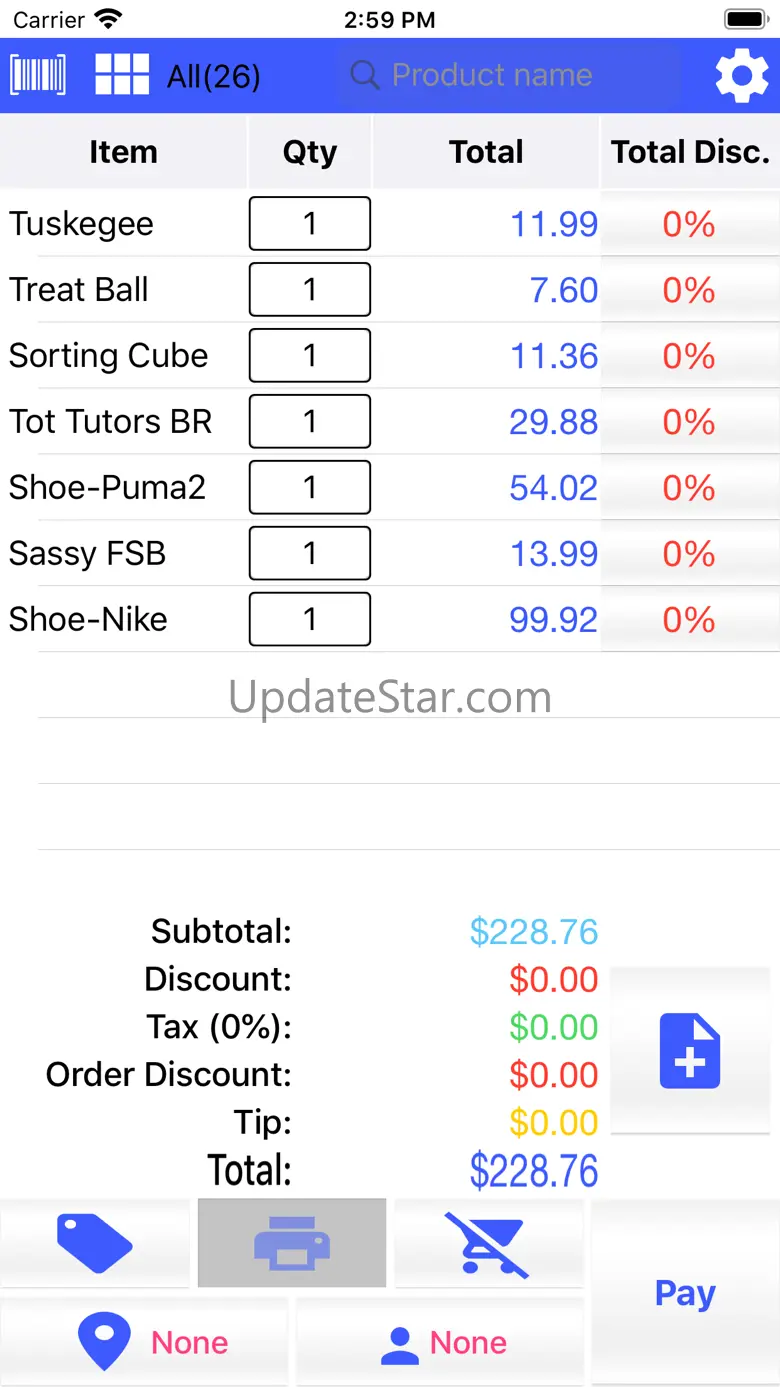
Task: Select location pin labeled None
Action: point(144,1342)
